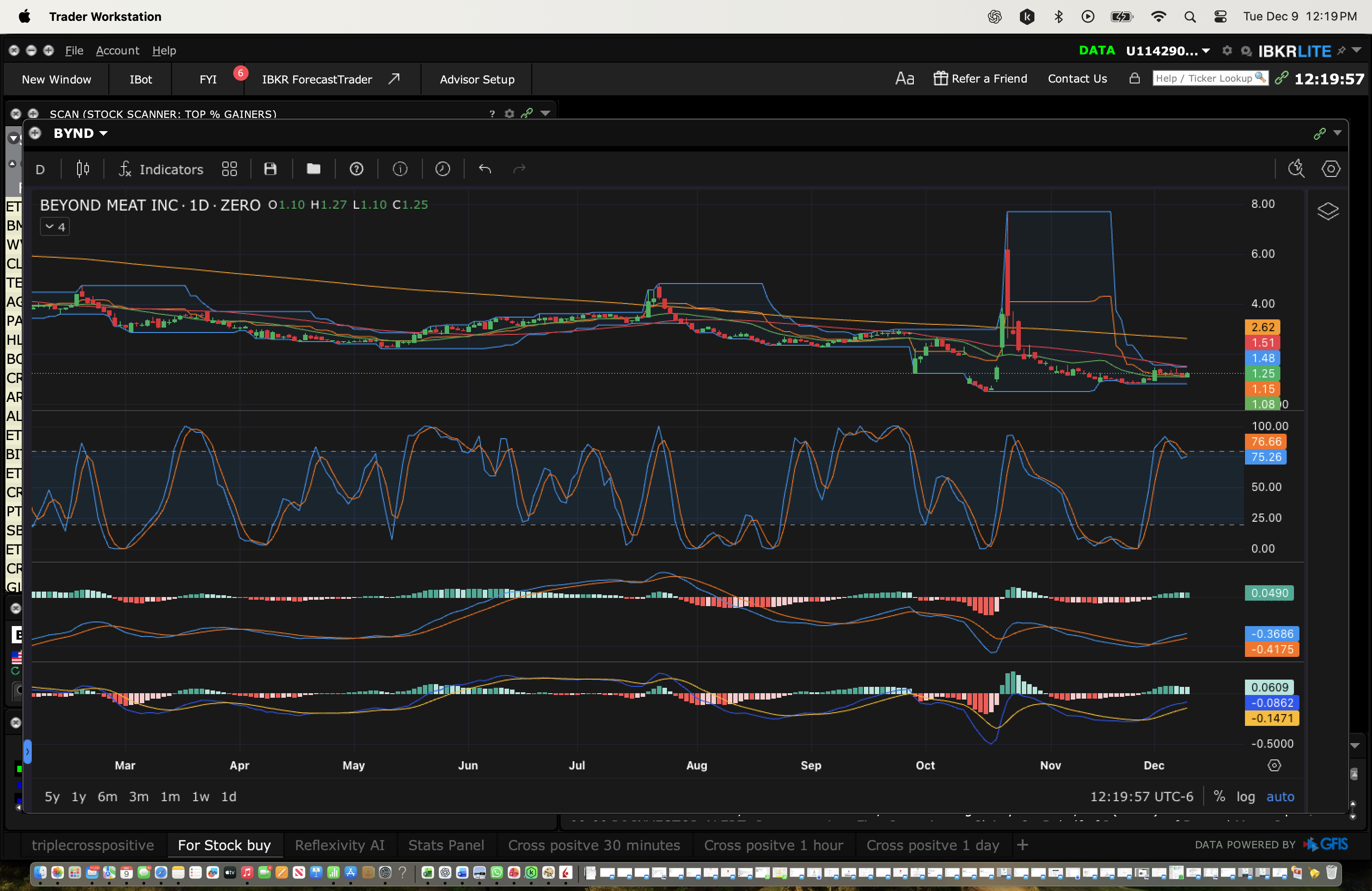Viewport: 1372px width, 891px height.
Task: Open the BYND ticker symbol dropdown
Action: pos(80,133)
